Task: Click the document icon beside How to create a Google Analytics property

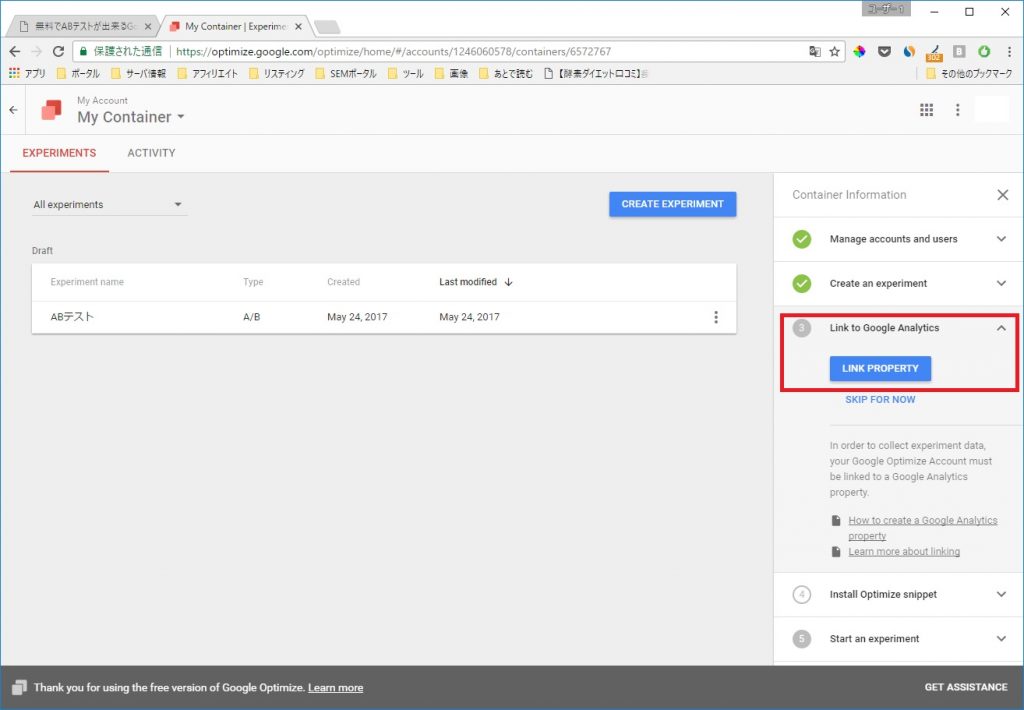Action: click(x=835, y=521)
